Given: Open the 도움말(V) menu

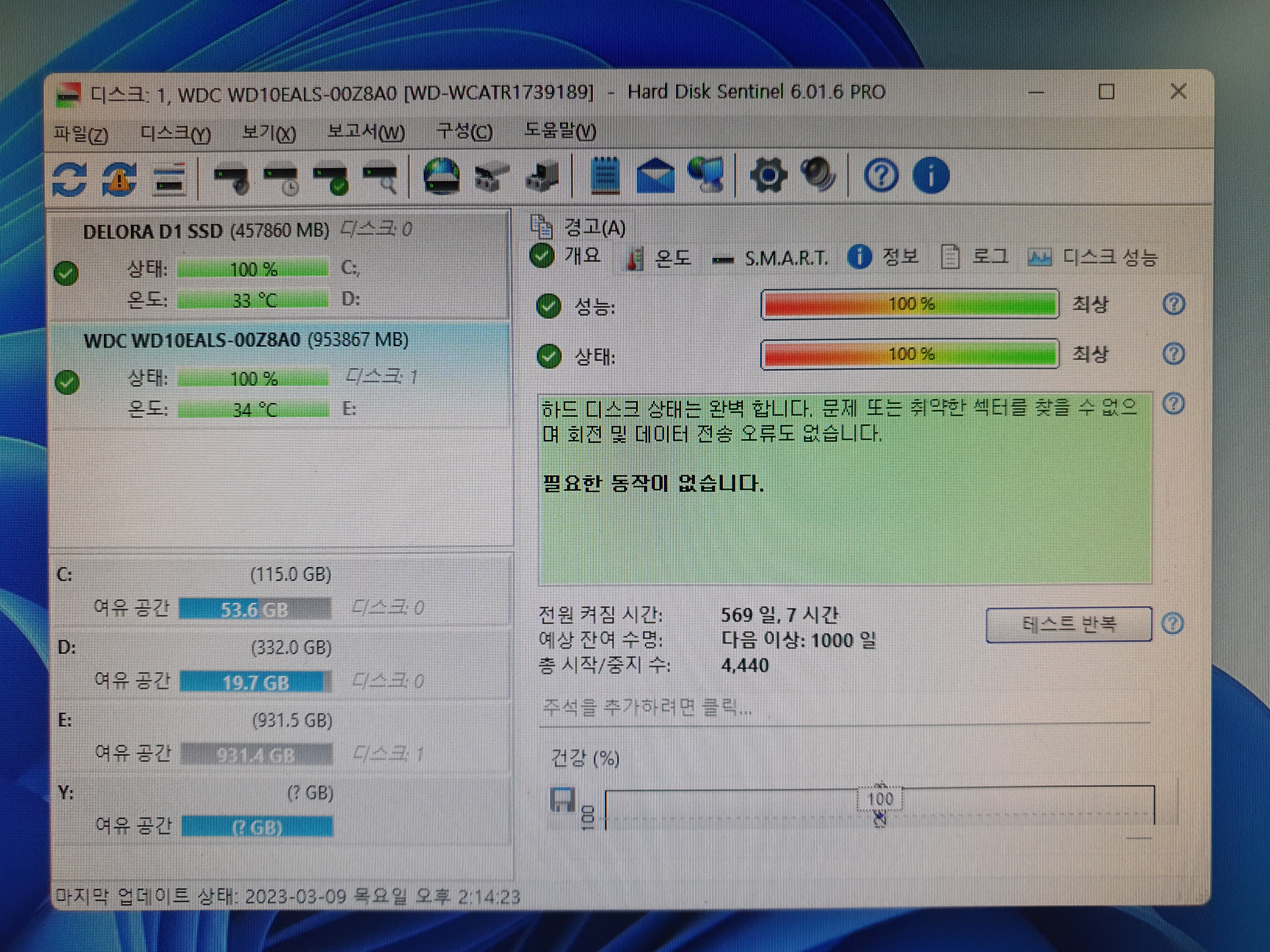Looking at the screenshot, I should 560,131.
